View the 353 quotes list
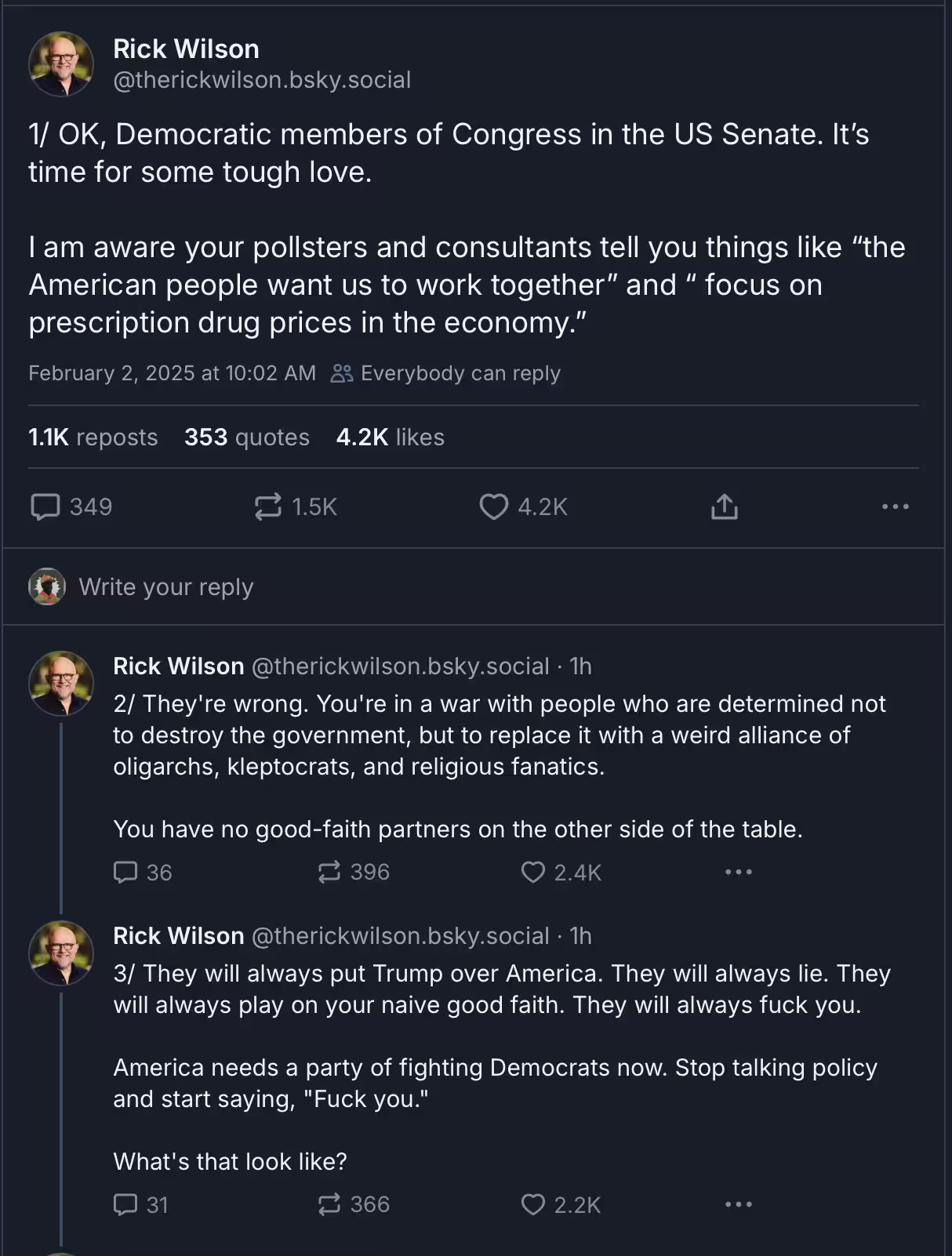952x1256 pixels. coord(246,437)
